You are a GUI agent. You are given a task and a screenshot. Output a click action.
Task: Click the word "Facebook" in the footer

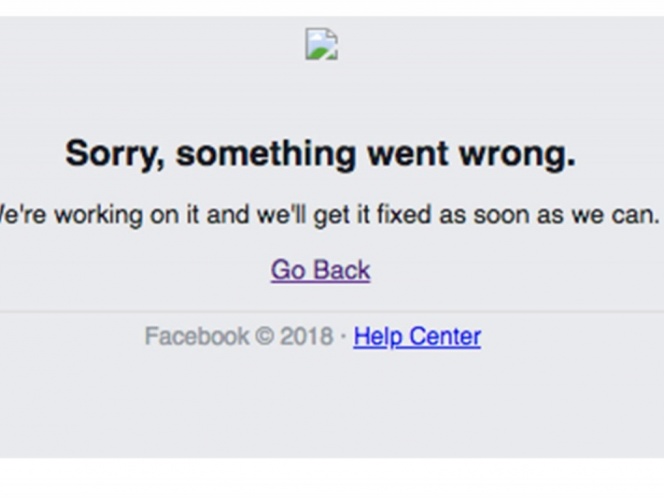pos(197,336)
